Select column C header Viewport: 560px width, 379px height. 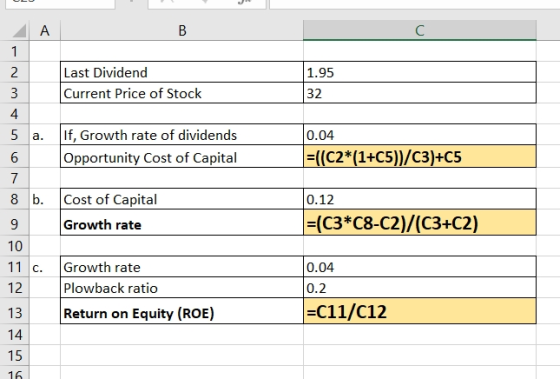coord(420,31)
